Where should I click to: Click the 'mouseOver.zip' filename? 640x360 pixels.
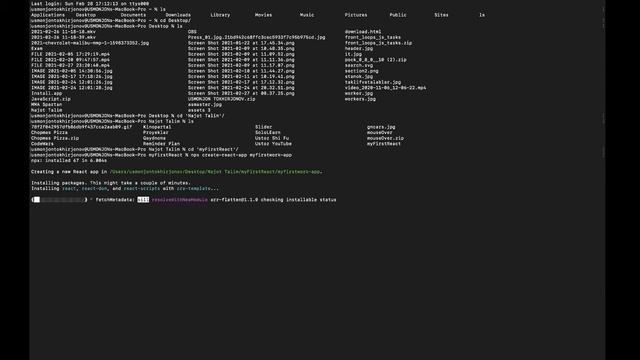coord(385,138)
